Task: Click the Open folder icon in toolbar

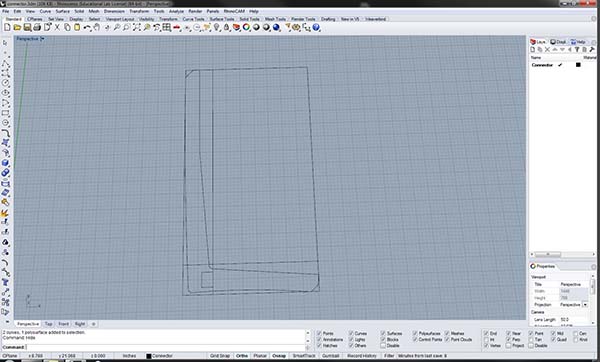Action: [x=17, y=28]
